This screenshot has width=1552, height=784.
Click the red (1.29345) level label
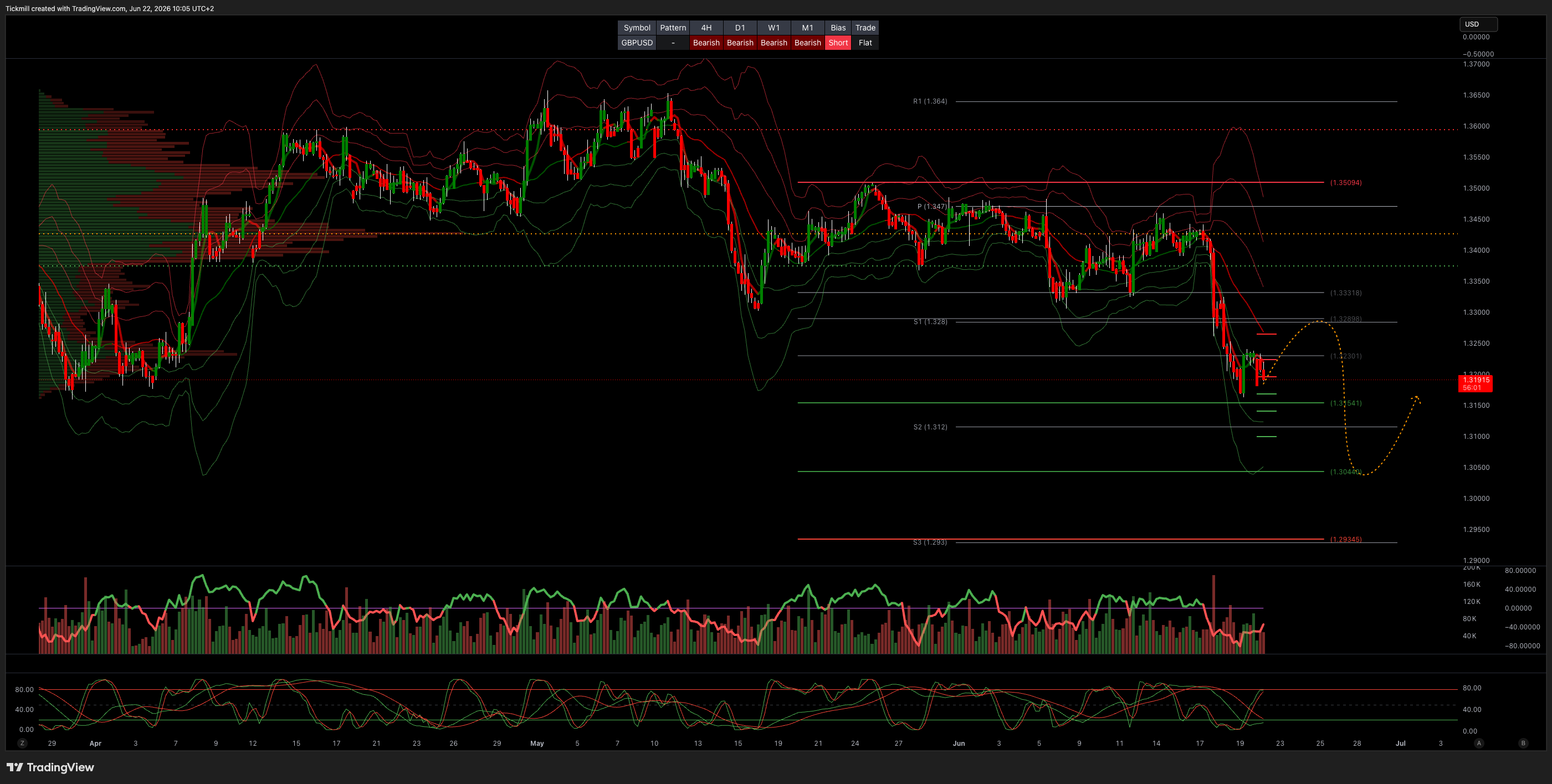[x=1345, y=539]
